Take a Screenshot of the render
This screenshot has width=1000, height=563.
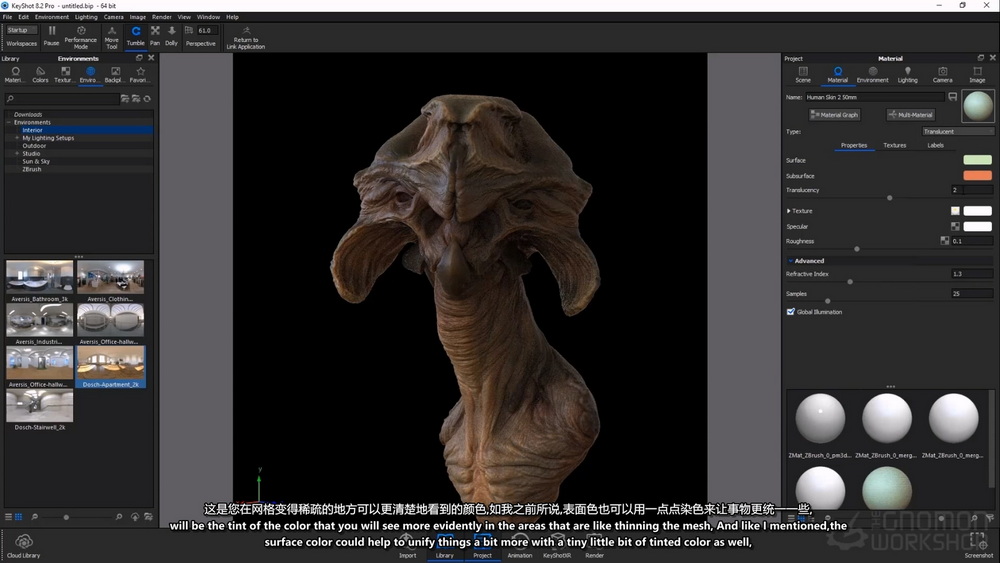tap(979, 545)
